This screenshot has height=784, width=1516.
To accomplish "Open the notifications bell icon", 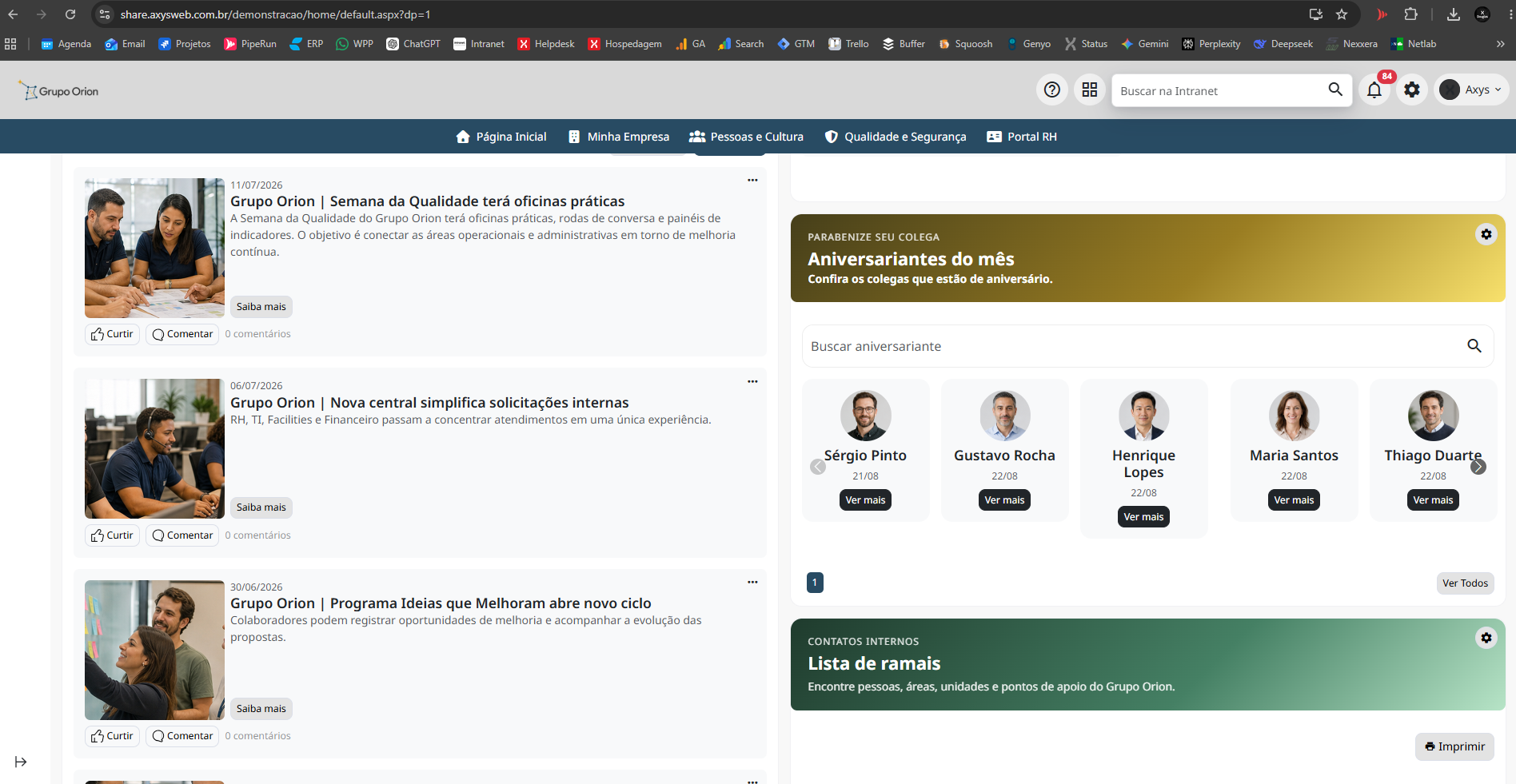I will (1374, 90).
